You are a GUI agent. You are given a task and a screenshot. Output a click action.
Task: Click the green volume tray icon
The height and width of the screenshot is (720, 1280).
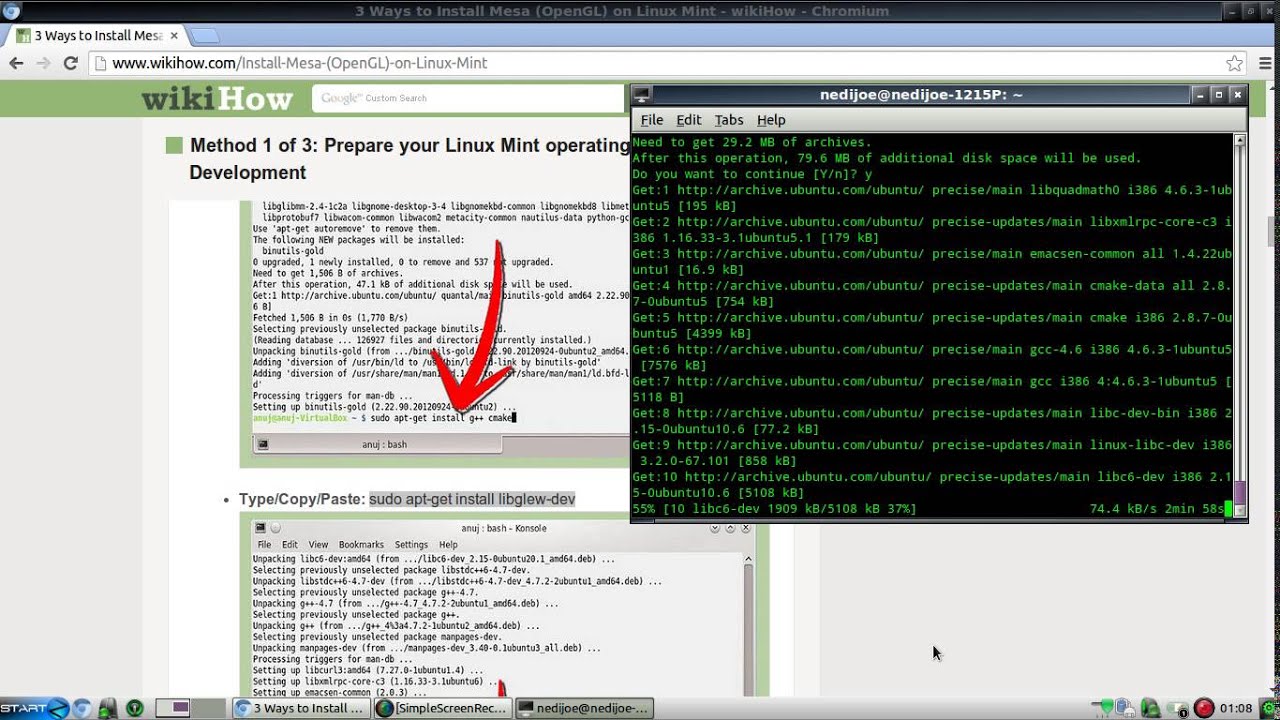tap(1151, 708)
